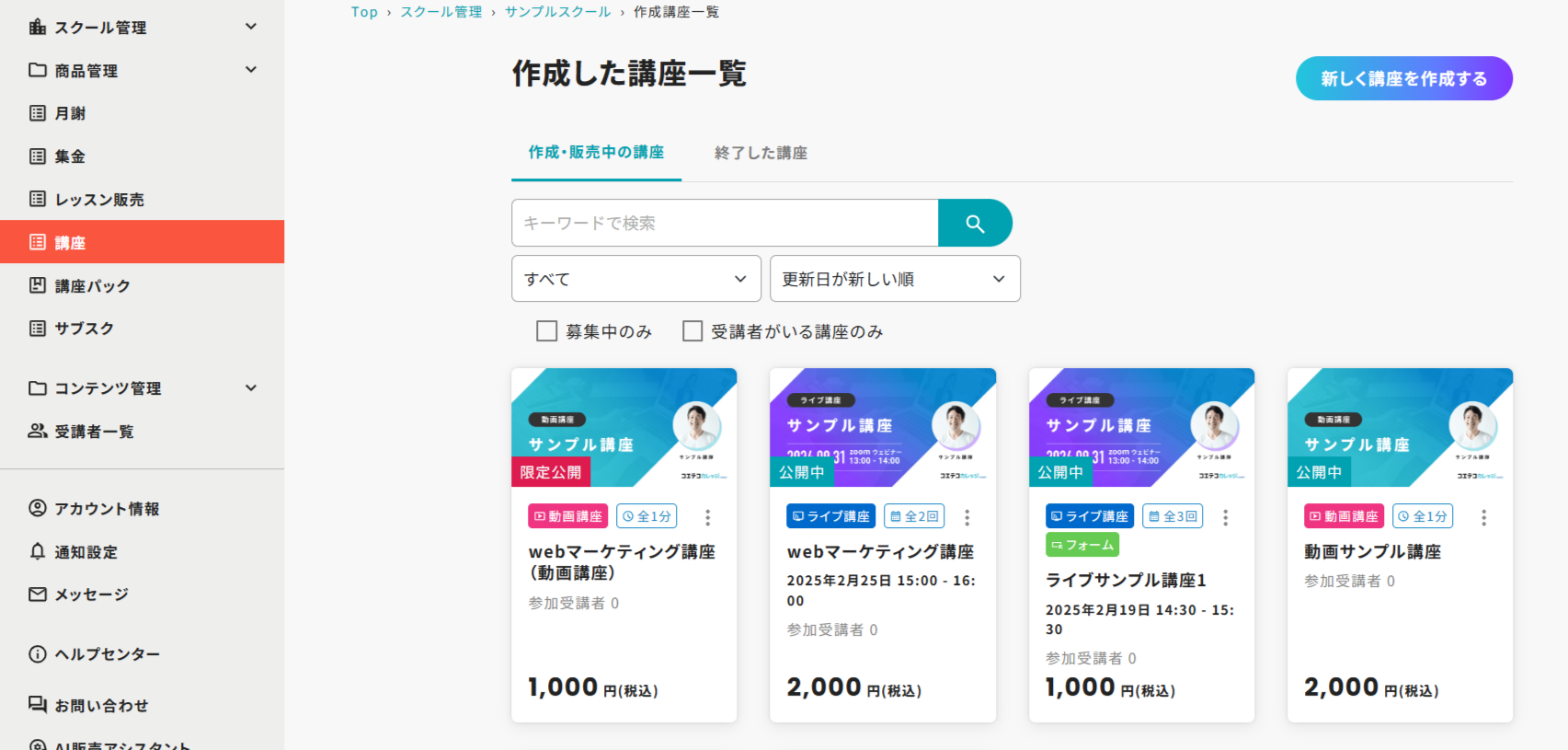Follow the サンプルスクール breadcrumb link
Viewport: 1568px width, 750px height.
557,12
